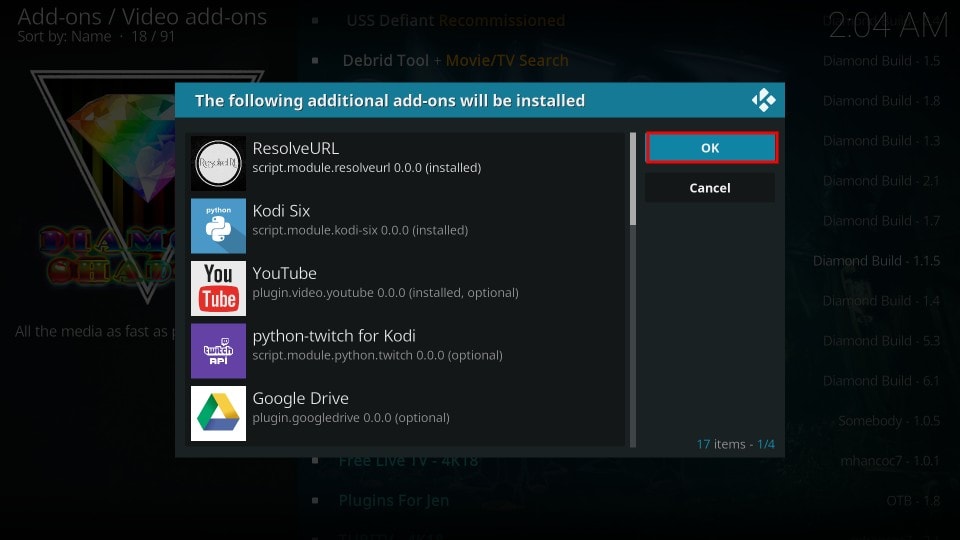Screen dimensions: 960x540
Task: Select the Google Drive entry title
Action: tap(301, 399)
